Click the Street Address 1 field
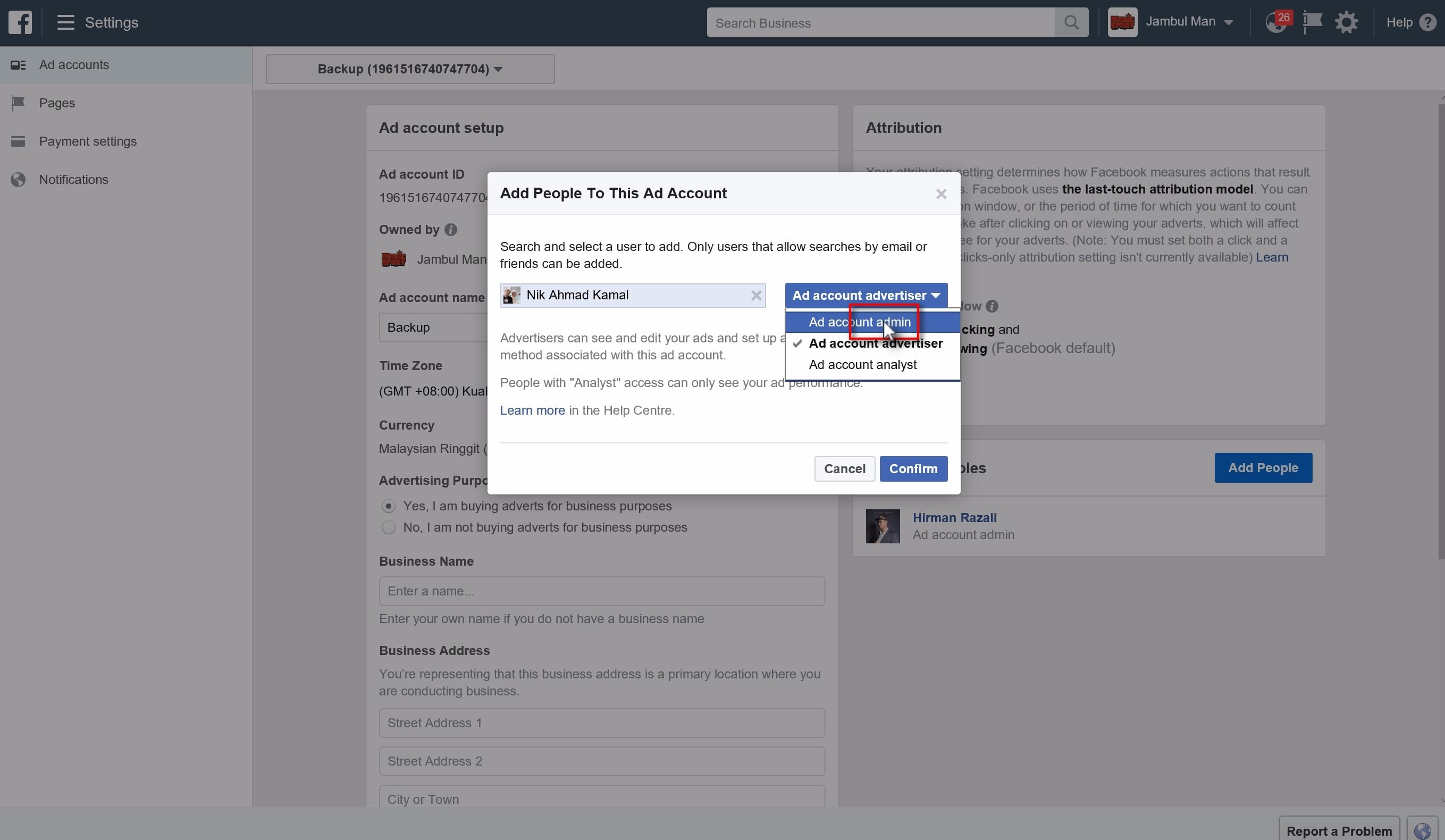The width and height of the screenshot is (1445, 840). pyautogui.click(x=601, y=723)
